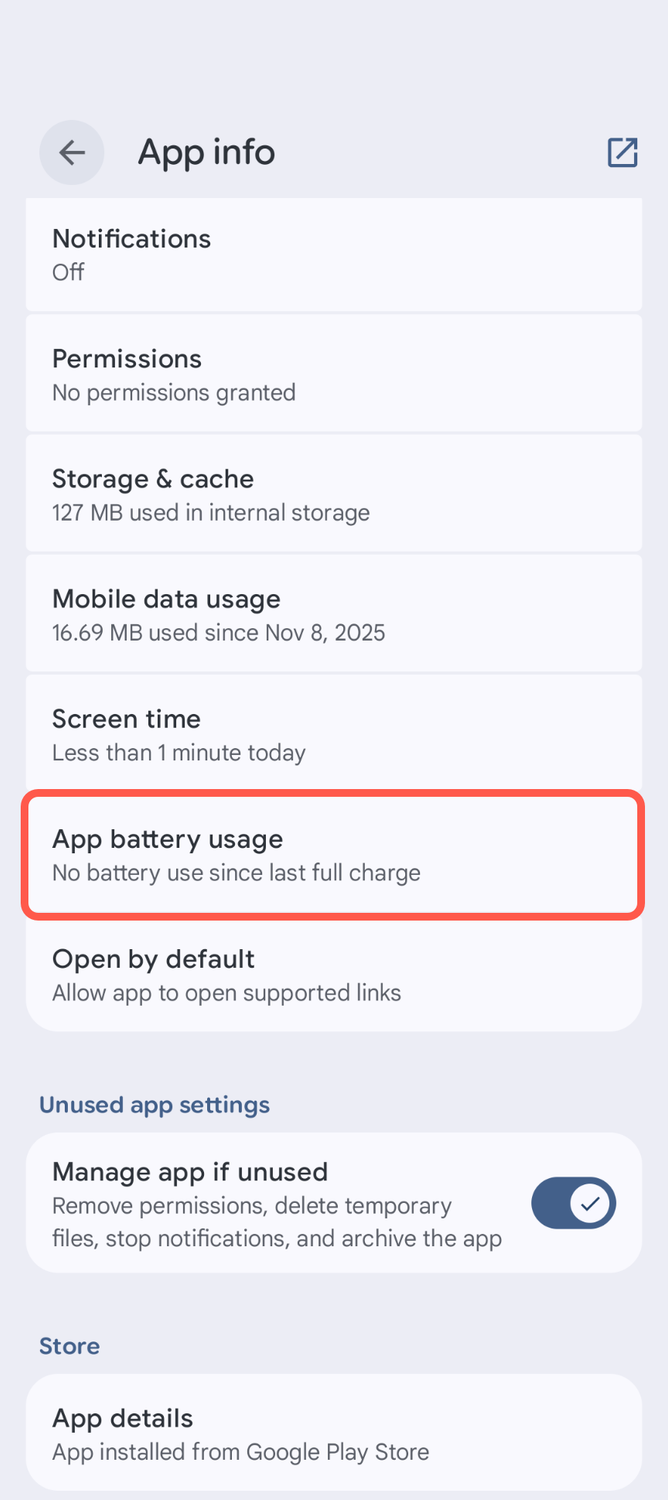View Mobile data usage details
The height and width of the screenshot is (1500, 668).
(x=334, y=614)
